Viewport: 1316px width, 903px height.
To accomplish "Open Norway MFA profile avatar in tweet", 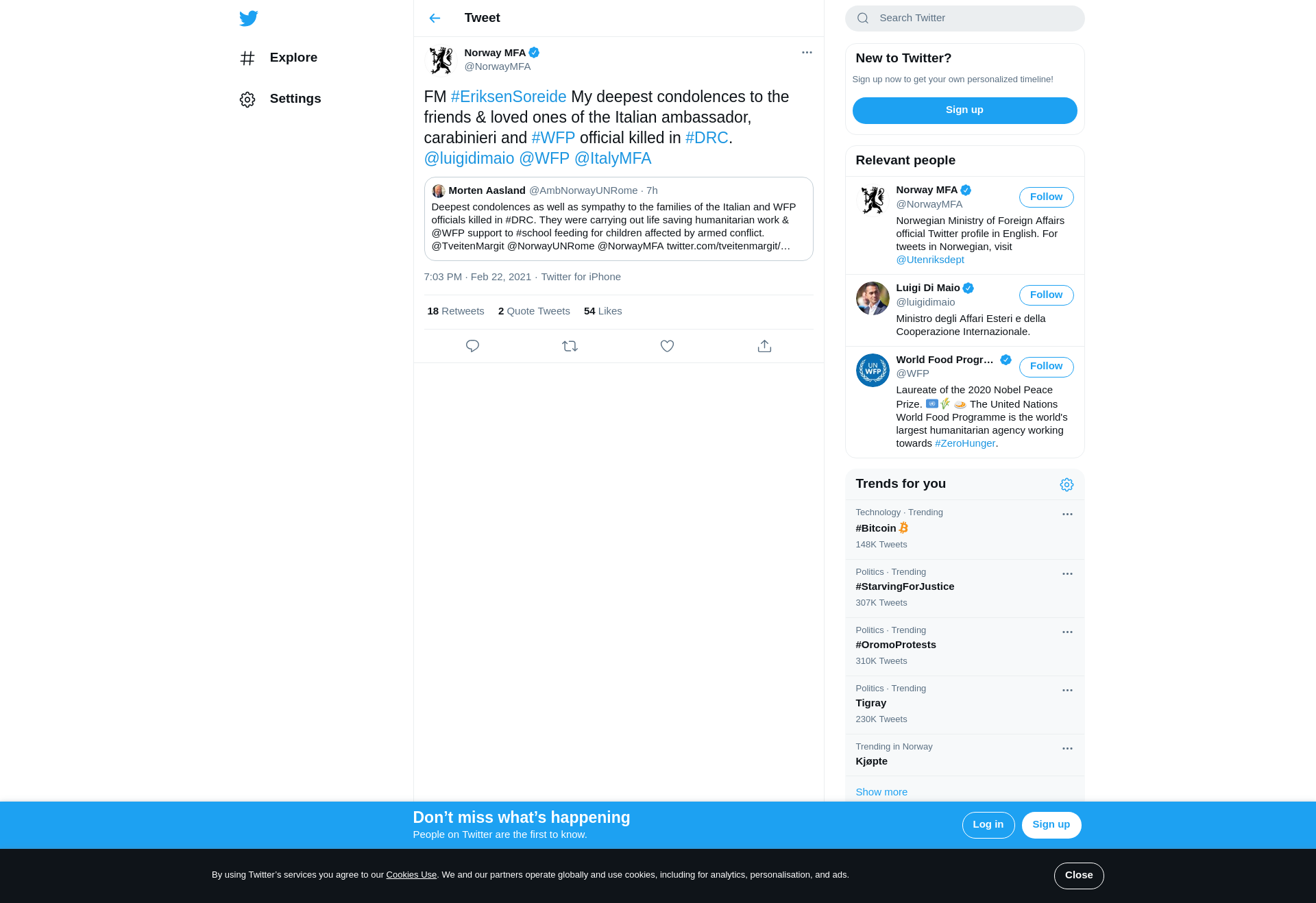I will point(441,60).
